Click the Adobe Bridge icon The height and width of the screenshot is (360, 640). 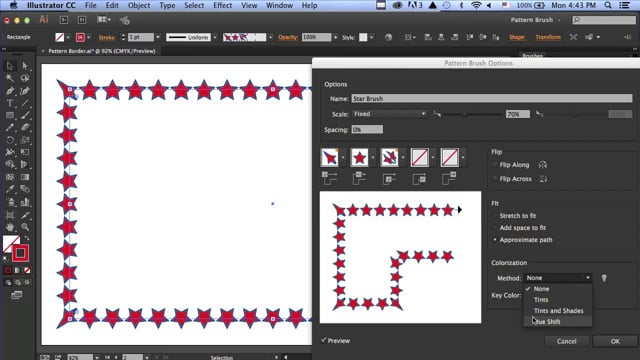click(x=64, y=20)
